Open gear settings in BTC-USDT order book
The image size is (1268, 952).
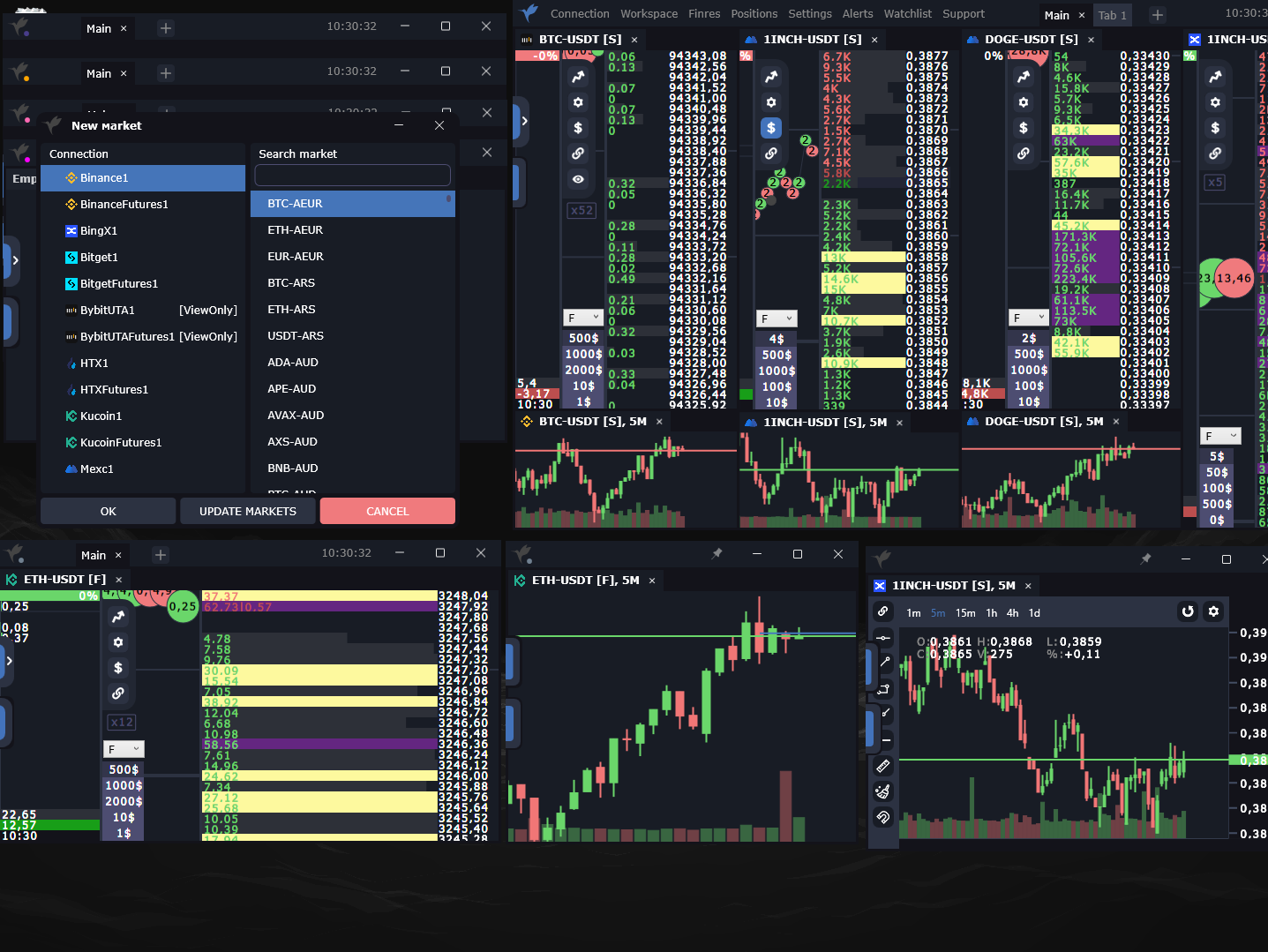[578, 102]
